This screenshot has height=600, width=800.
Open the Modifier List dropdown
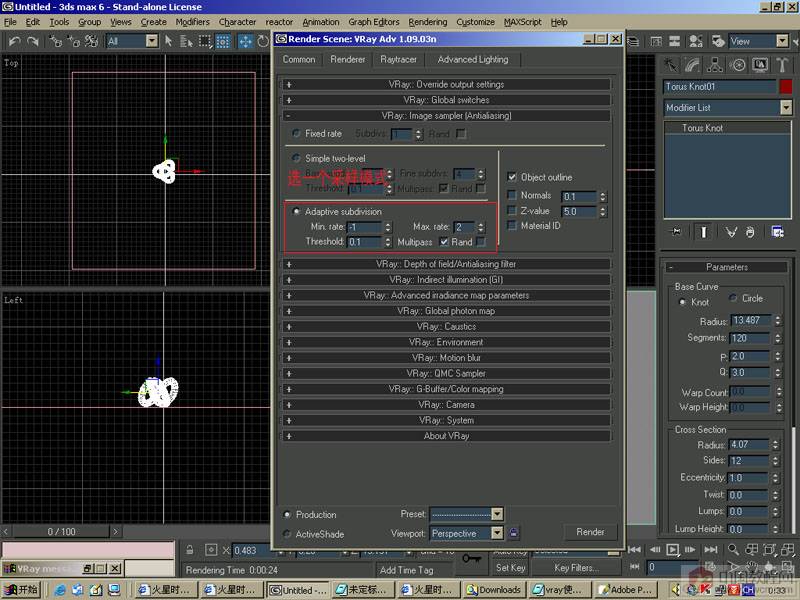pos(786,108)
